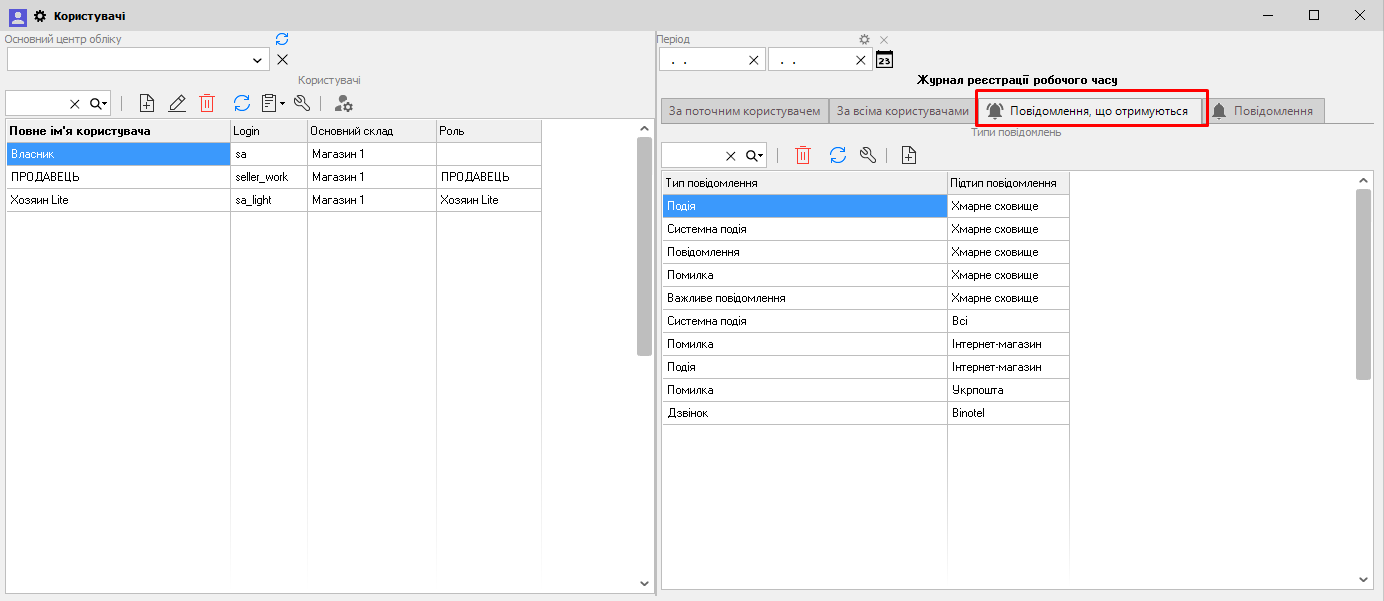
Task: Open user settings wrench icon
Action: coord(302,103)
